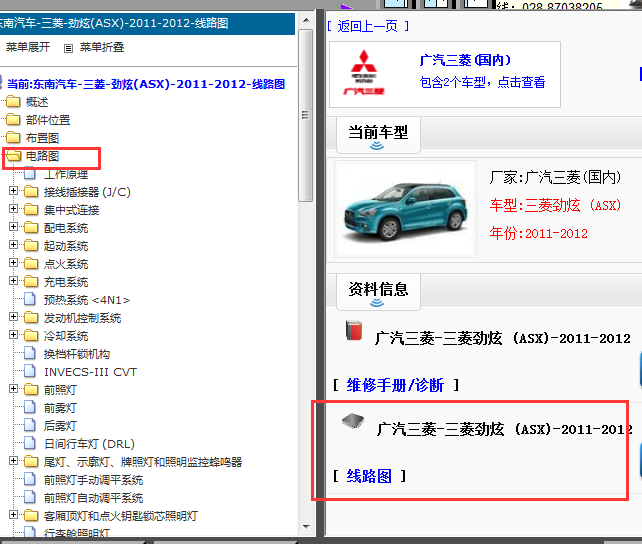Open the 广汽三菱 (国内) brand link

tap(465, 60)
